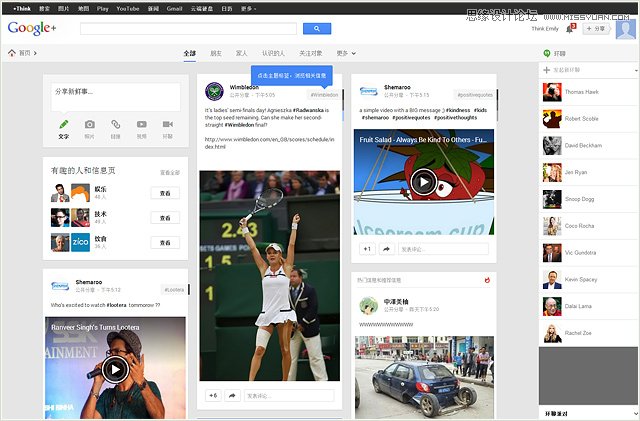Expand the More dropdown in the black bar
The image size is (640, 421).
pos(249,8)
